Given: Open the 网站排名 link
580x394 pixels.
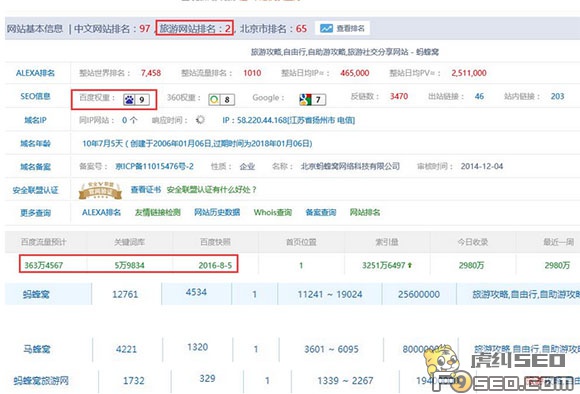Looking at the screenshot, I should (x=365, y=212).
